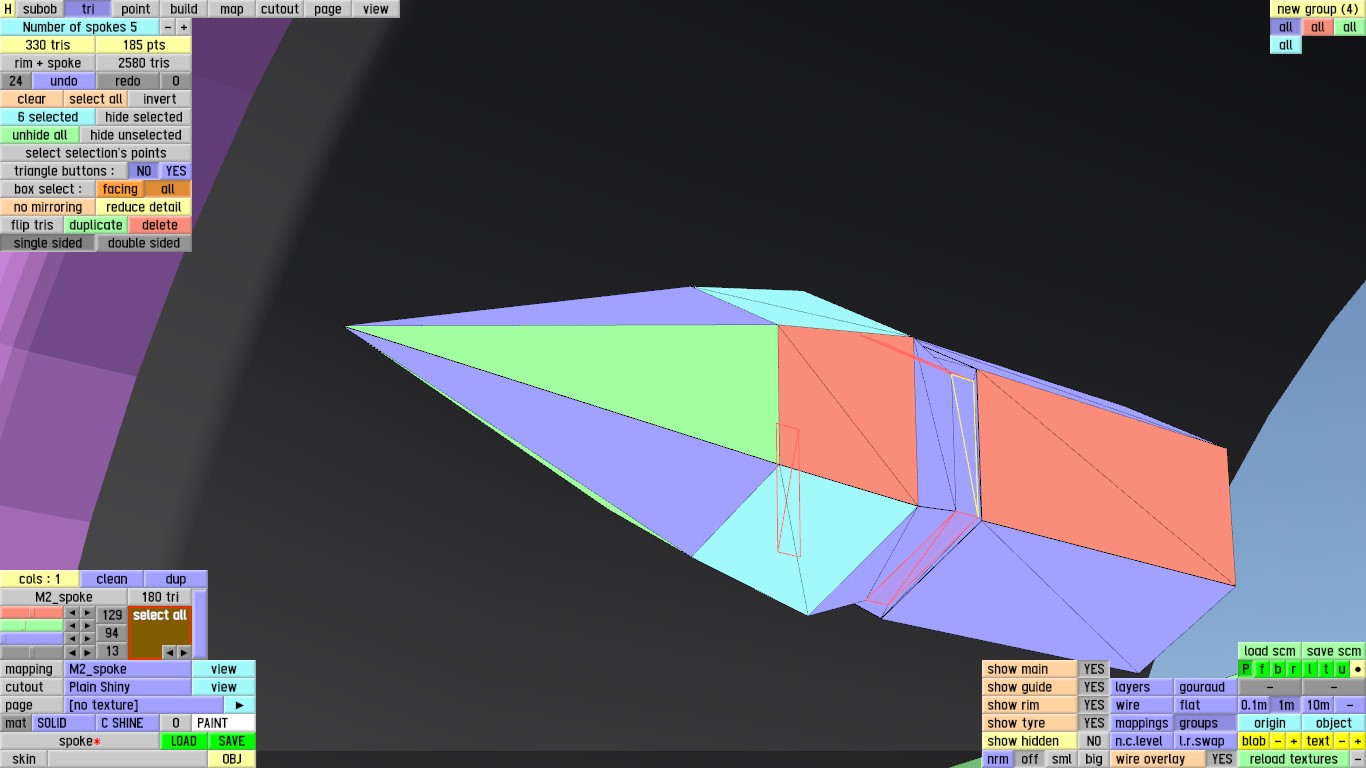Click the yellow dot button after u
Viewport: 1366px width, 768px height.
tap(1358, 669)
